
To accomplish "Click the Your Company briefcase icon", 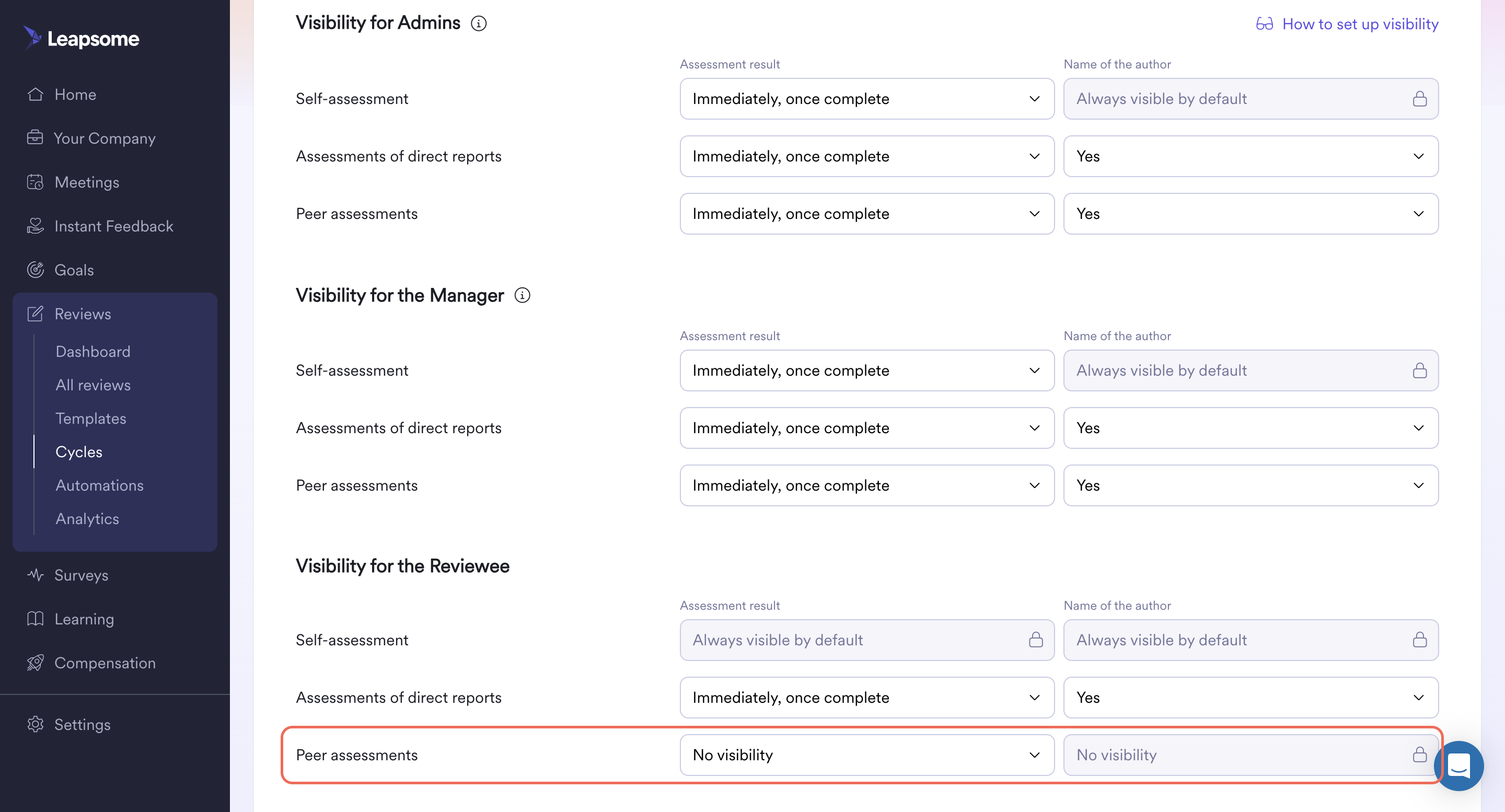I will click(35, 138).
